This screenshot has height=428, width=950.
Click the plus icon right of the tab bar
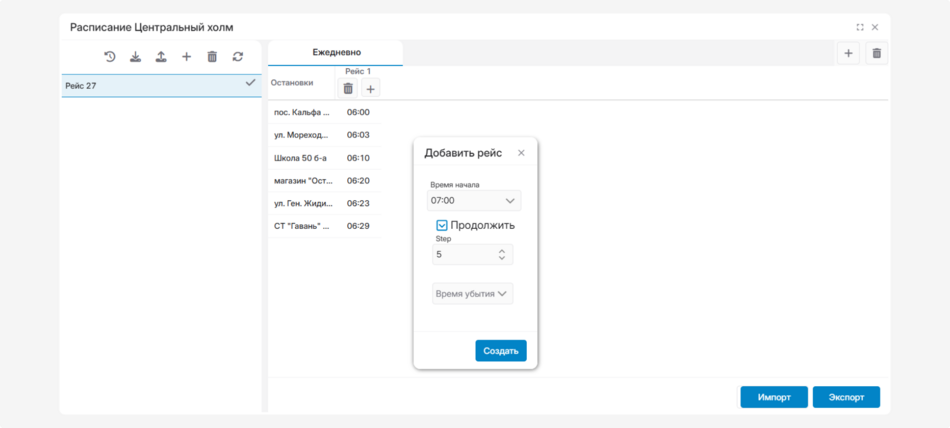(x=848, y=53)
